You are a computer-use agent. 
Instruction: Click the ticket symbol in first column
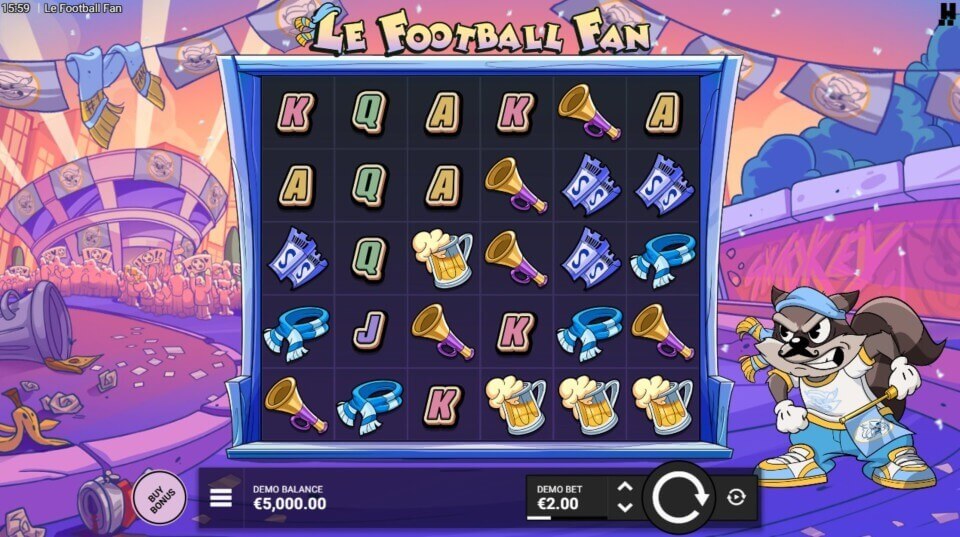[298, 258]
